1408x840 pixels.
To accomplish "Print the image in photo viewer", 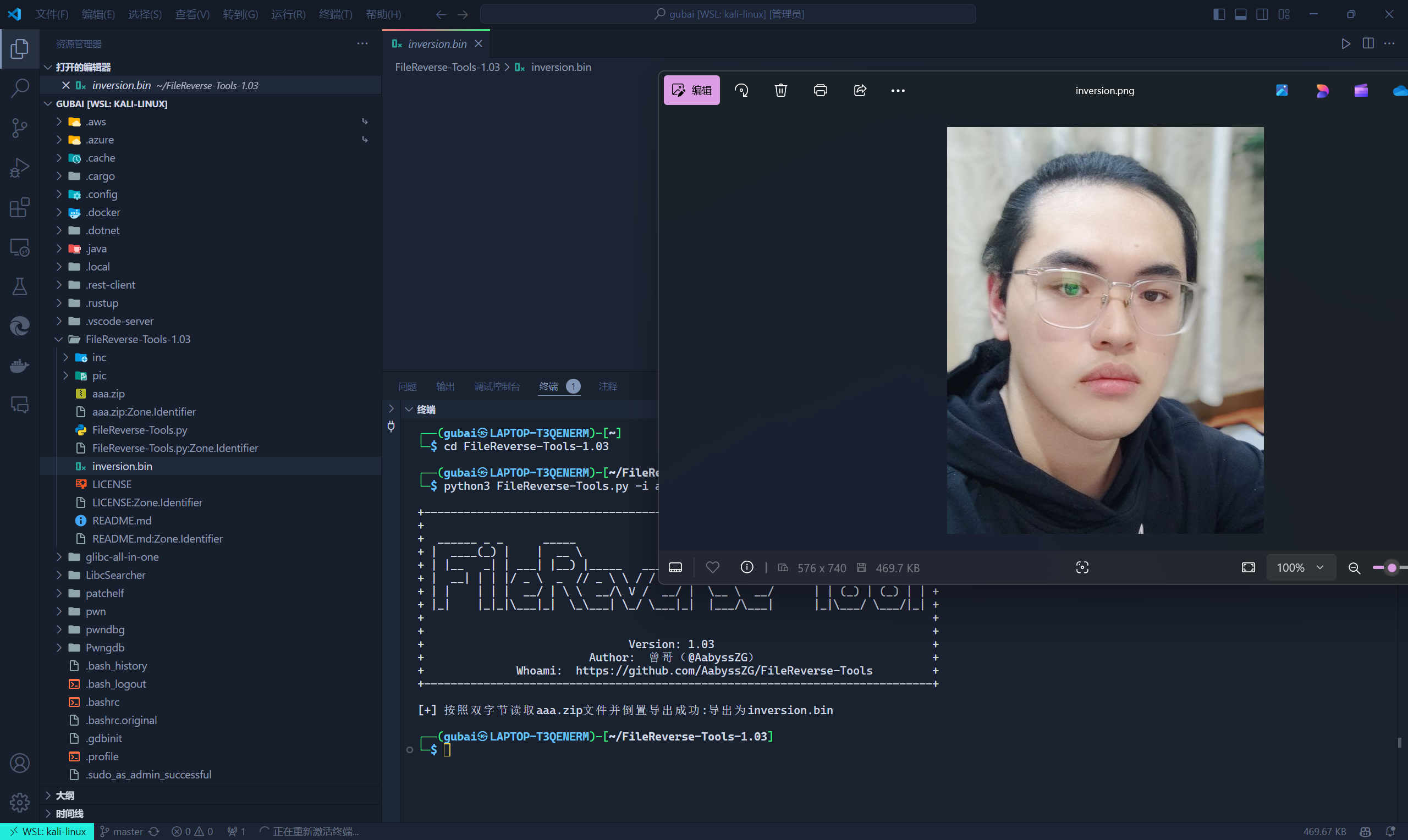I will click(x=821, y=90).
